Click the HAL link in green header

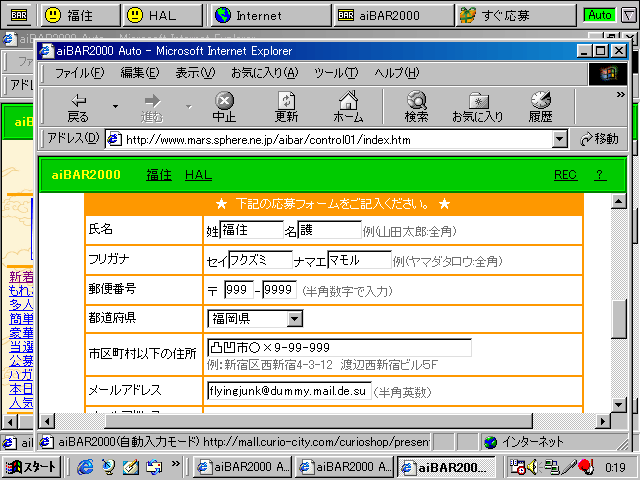(198, 175)
